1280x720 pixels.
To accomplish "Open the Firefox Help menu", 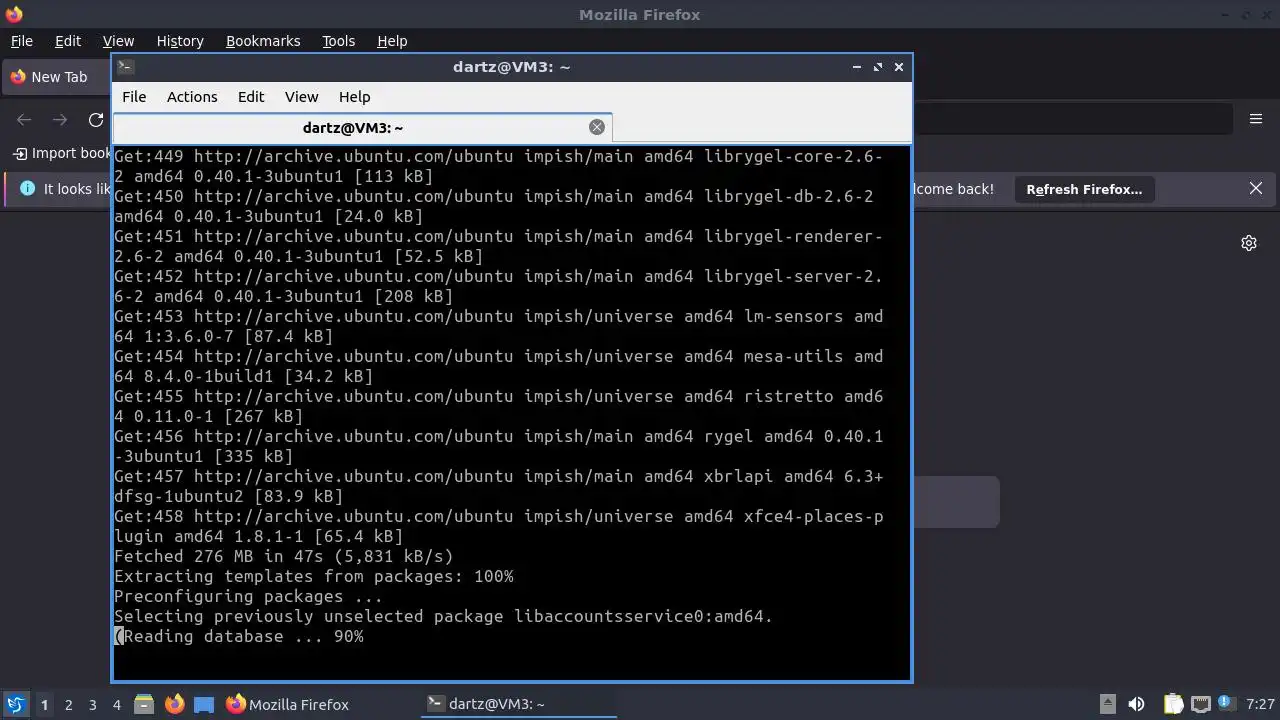I will click(x=392, y=41).
